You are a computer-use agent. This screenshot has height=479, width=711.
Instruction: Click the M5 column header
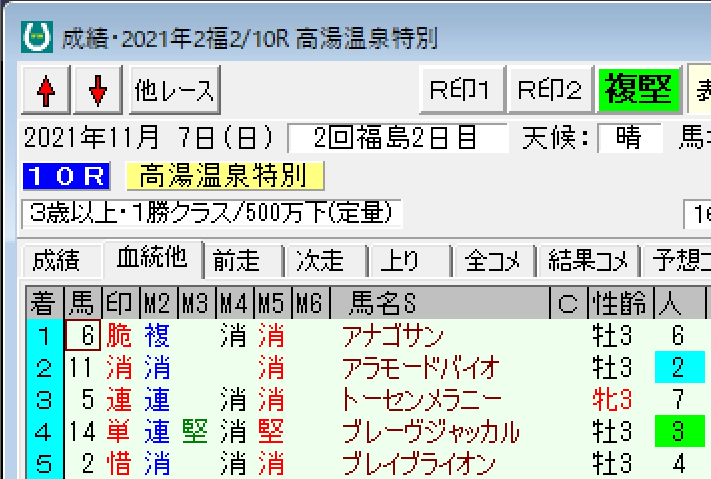click(273, 303)
